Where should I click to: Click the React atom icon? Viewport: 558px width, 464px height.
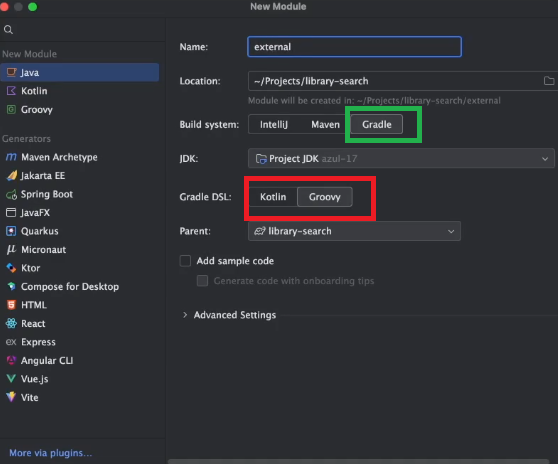coord(11,323)
